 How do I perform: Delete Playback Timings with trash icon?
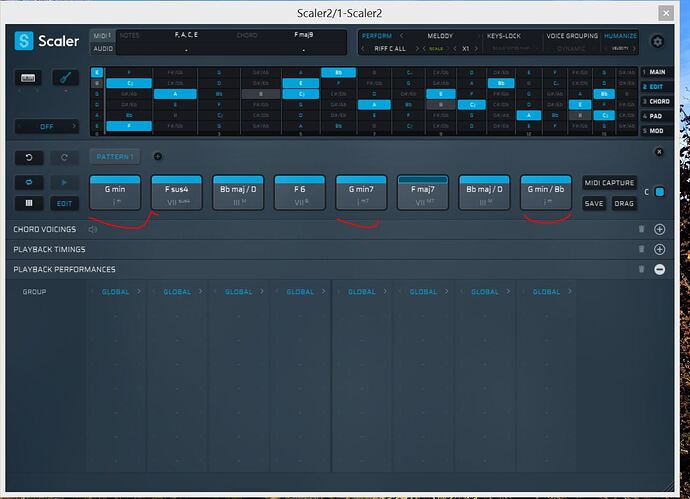[x=641, y=249]
